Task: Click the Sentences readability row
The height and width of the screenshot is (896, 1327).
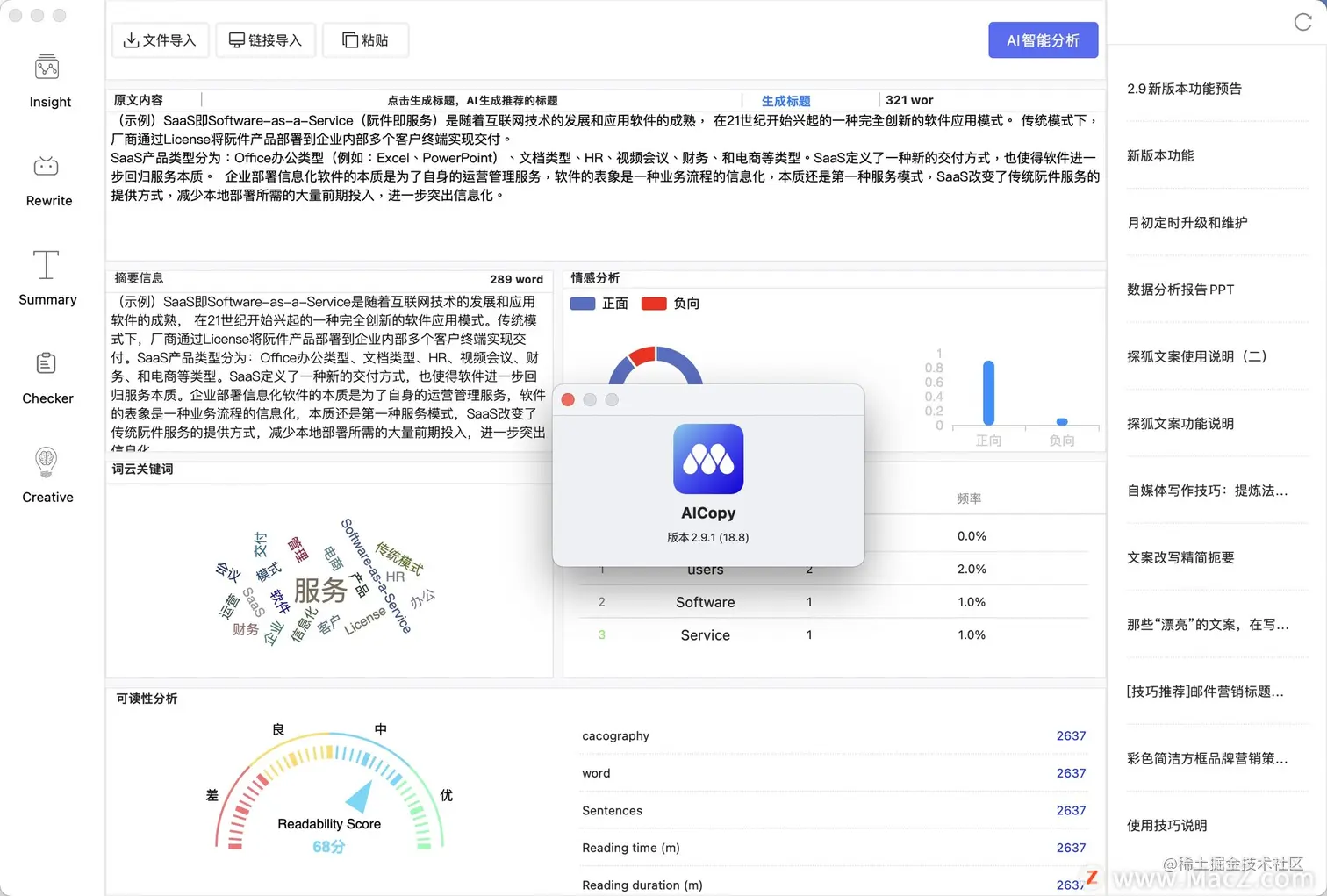Action: click(834, 811)
